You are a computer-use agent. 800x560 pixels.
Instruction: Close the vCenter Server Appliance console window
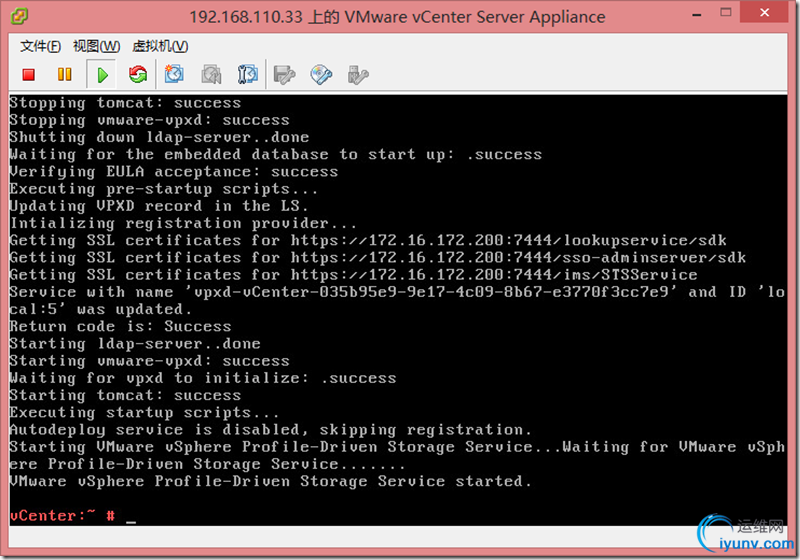[764, 12]
